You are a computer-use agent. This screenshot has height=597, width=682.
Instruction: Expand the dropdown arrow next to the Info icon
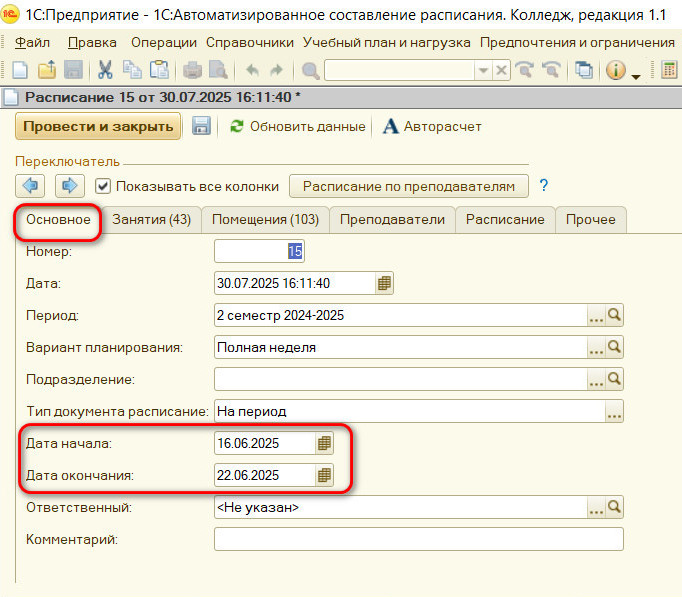pos(635,77)
